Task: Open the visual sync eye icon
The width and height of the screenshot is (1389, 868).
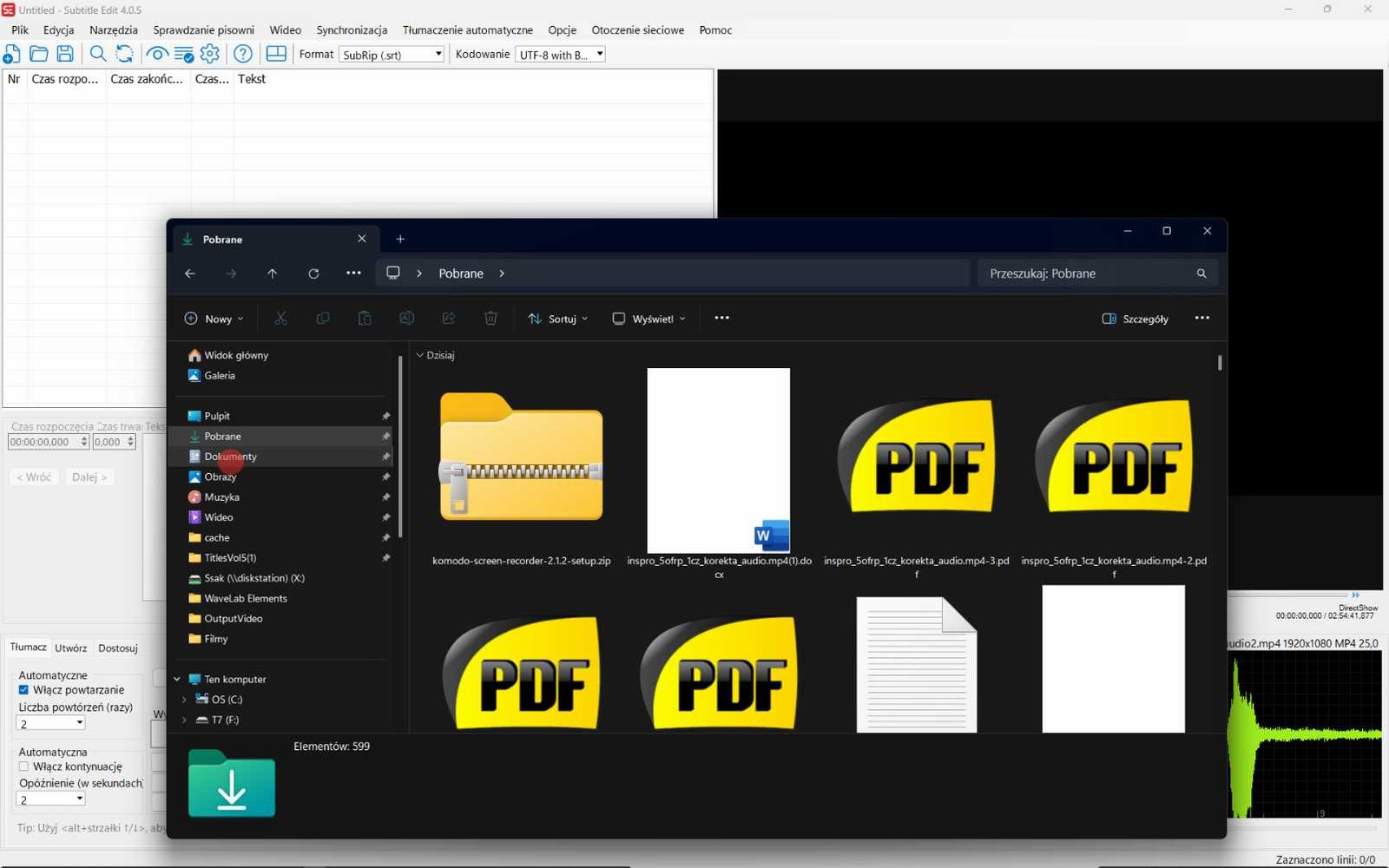Action: point(157,54)
